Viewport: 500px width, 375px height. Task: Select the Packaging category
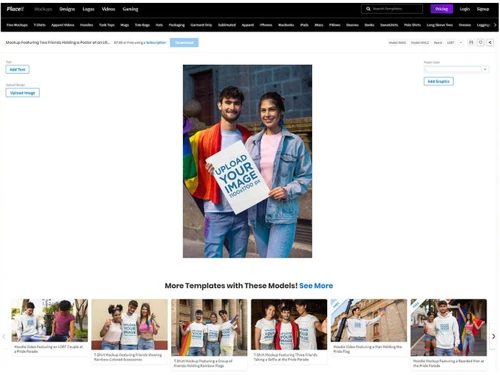(176, 25)
